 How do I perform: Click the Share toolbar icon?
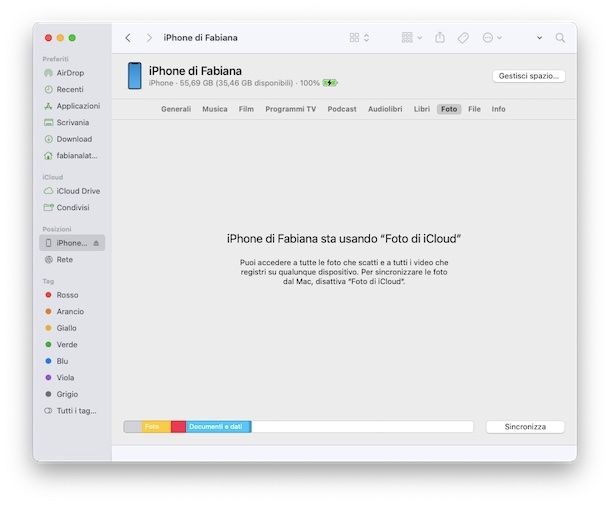[440, 38]
